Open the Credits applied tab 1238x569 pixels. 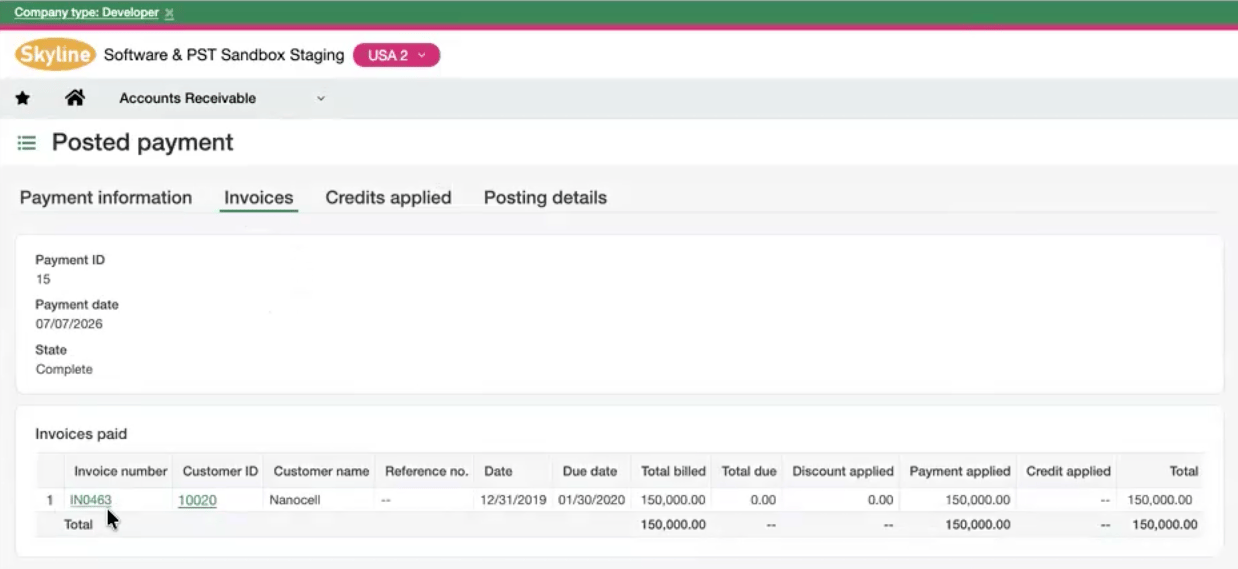[x=388, y=198]
